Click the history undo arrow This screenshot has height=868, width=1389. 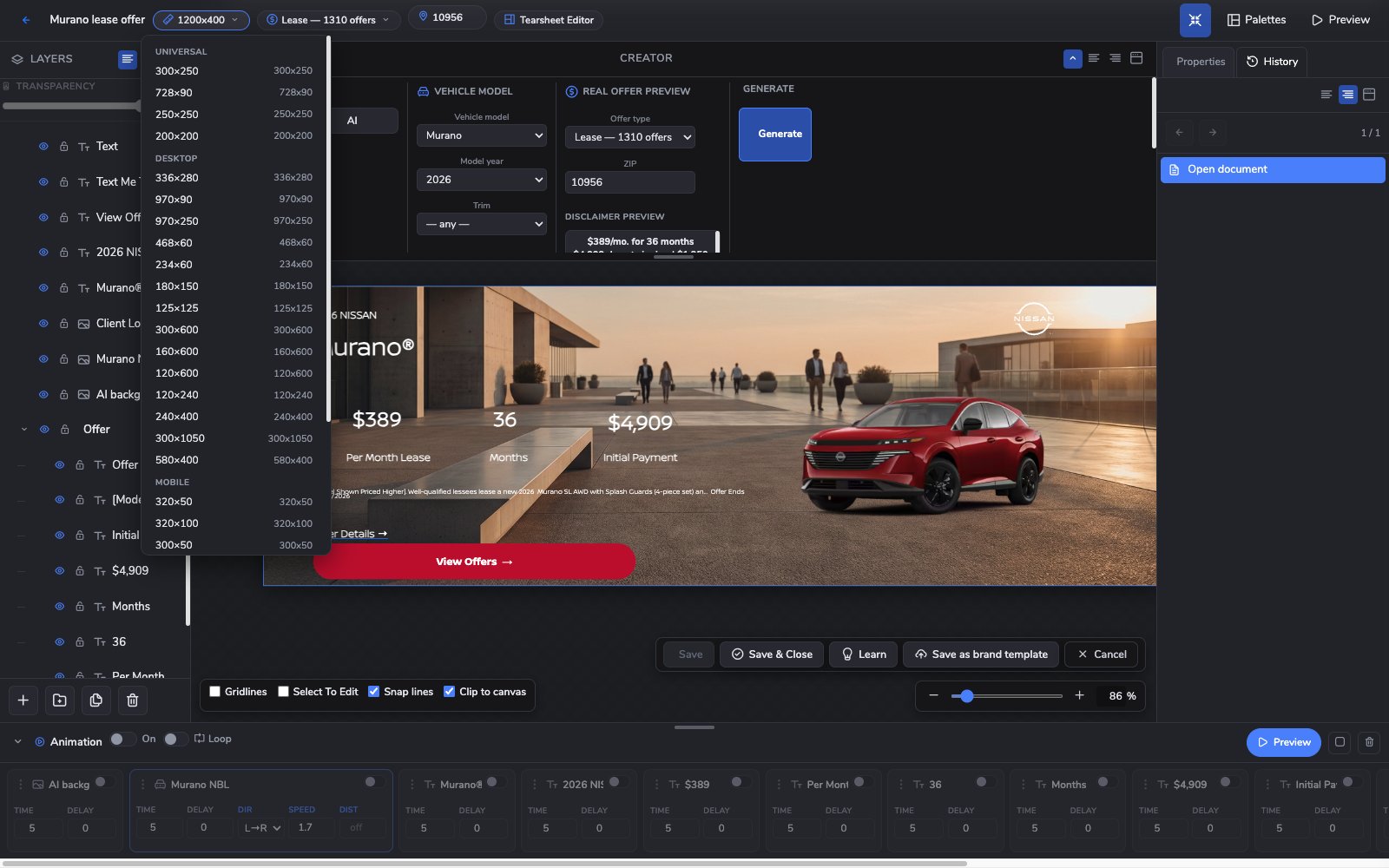pyautogui.click(x=1179, y=132)
